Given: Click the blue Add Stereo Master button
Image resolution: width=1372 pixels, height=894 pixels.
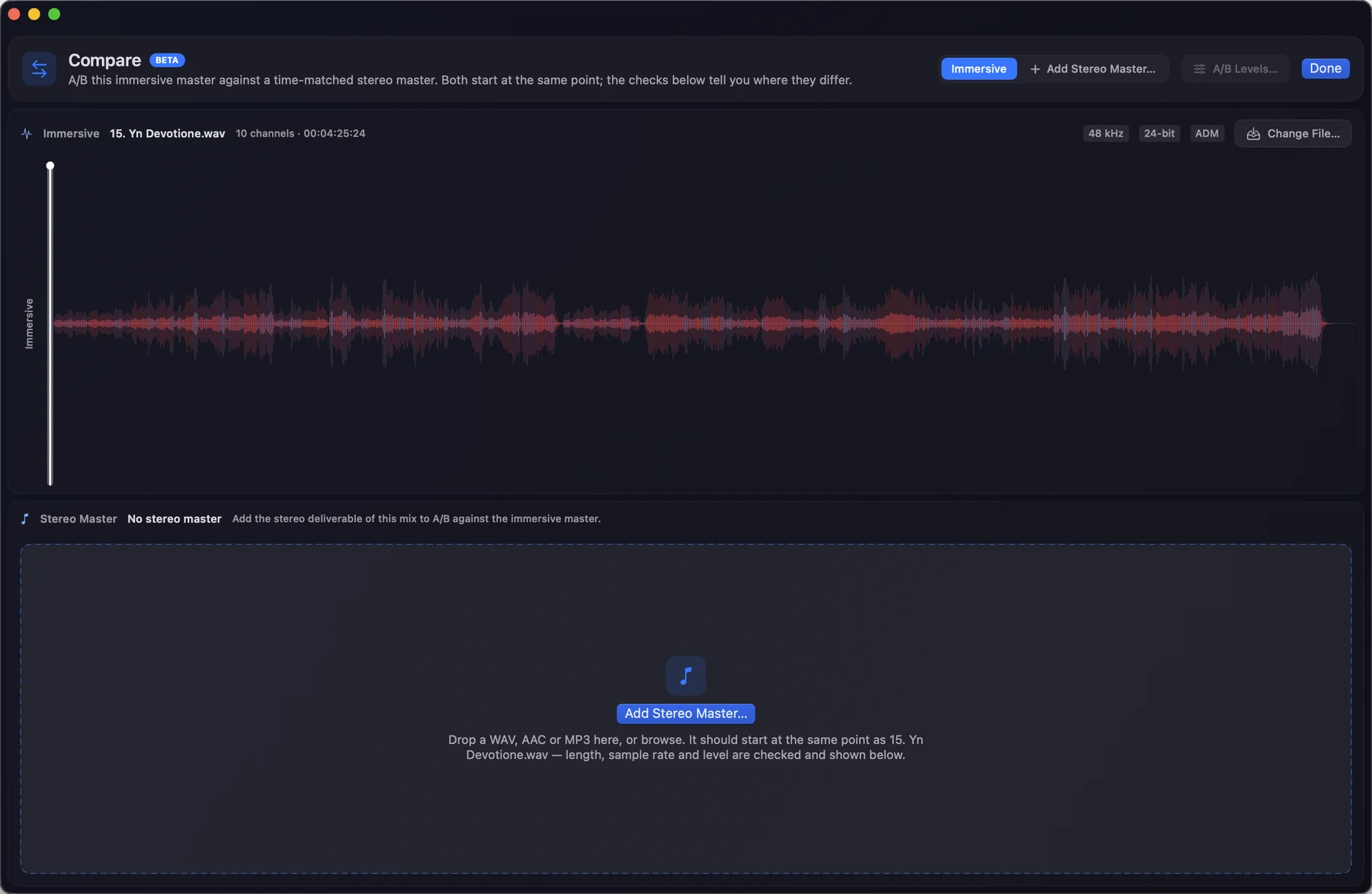Looking at the screenshot, I should [x=686, y=713].
